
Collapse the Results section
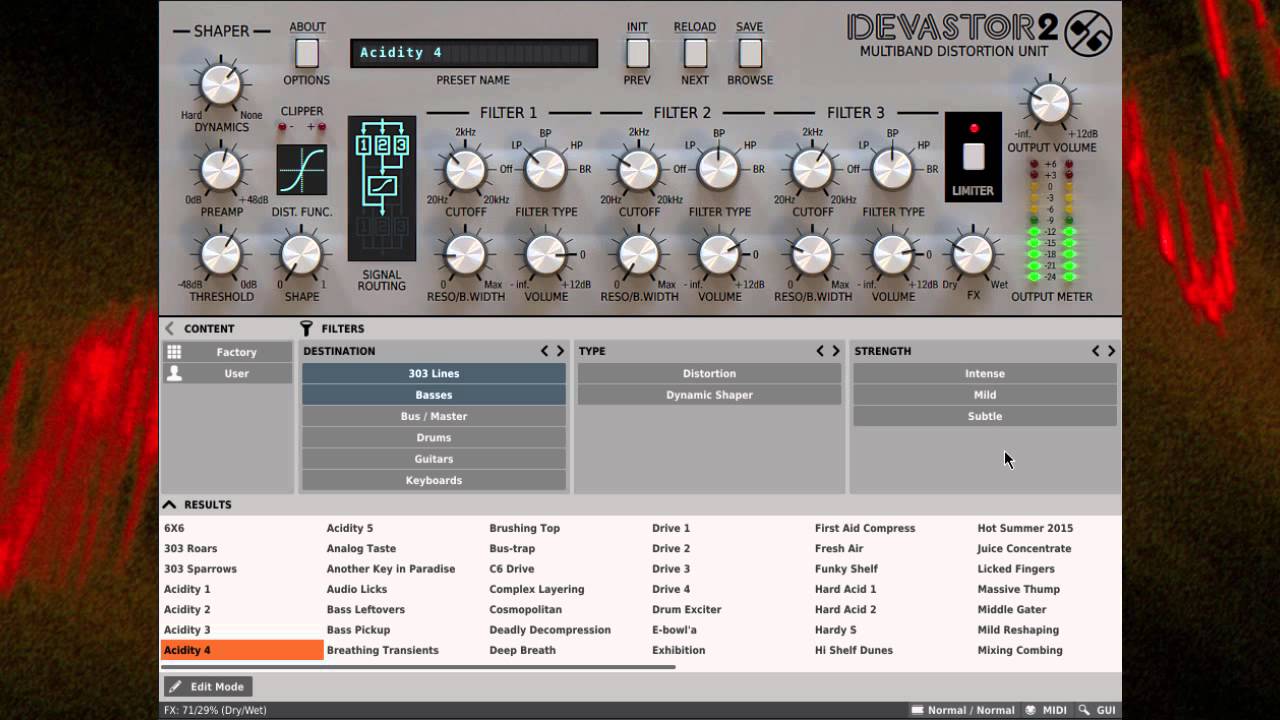pos(169,505)
